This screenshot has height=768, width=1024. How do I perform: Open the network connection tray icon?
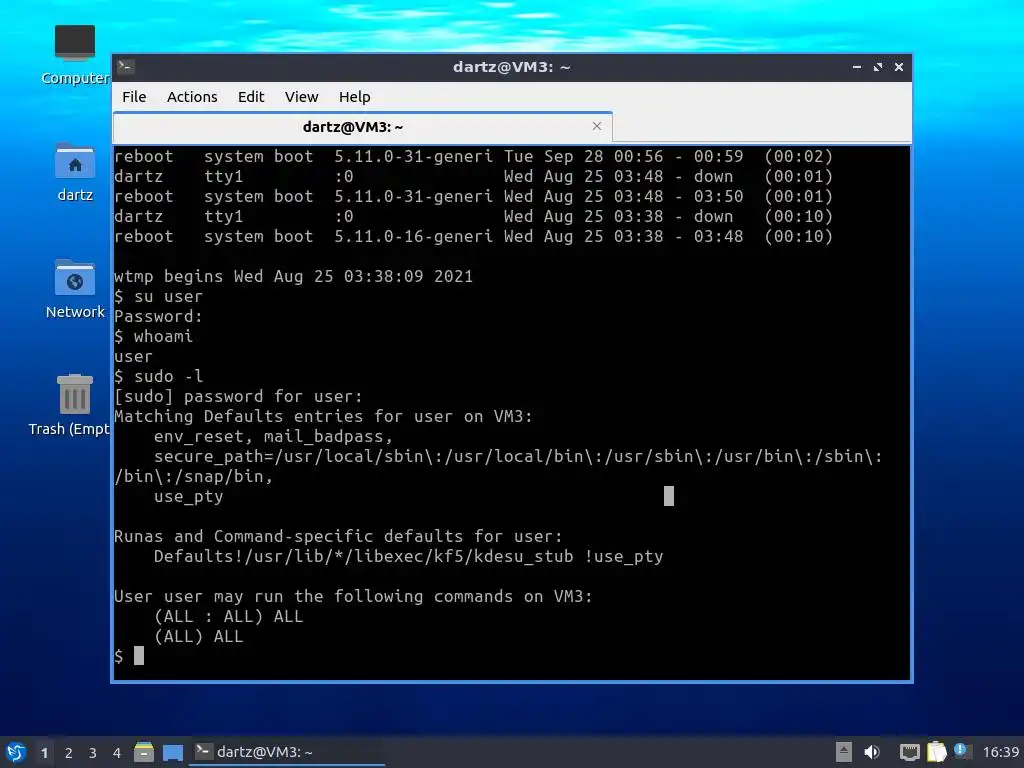tap(909, 752)
